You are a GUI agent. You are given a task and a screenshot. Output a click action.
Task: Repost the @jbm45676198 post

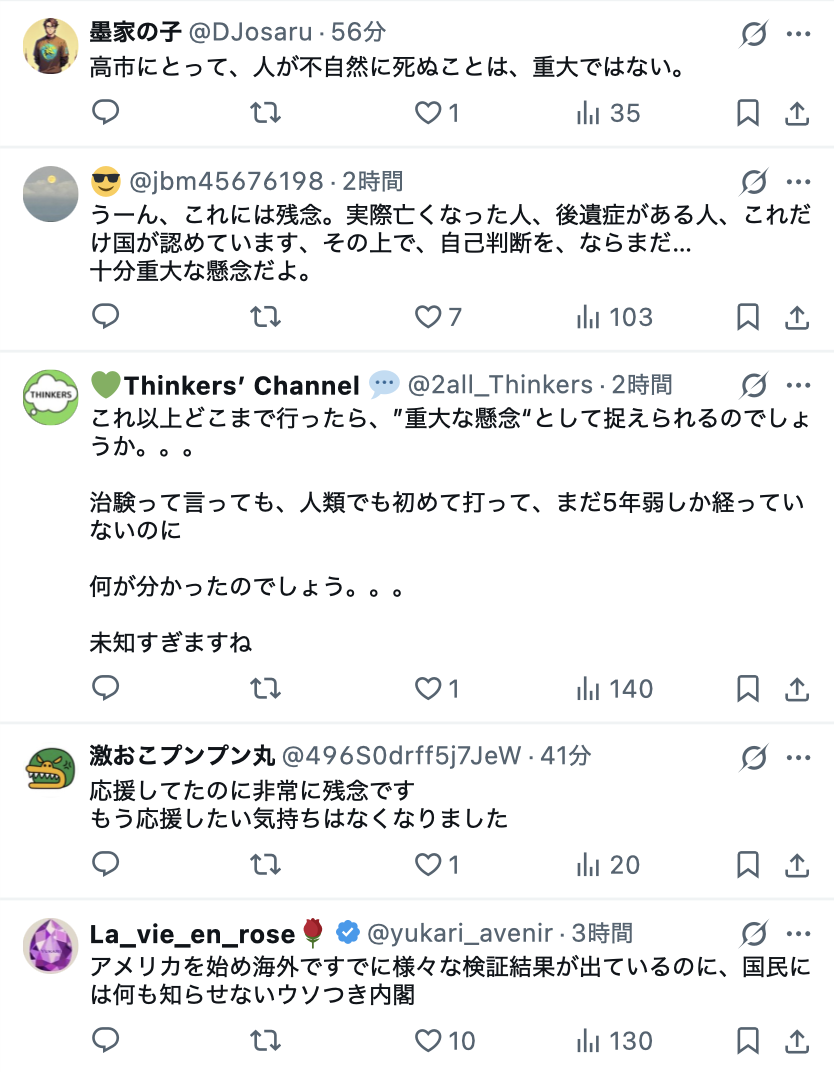[265, 317]
